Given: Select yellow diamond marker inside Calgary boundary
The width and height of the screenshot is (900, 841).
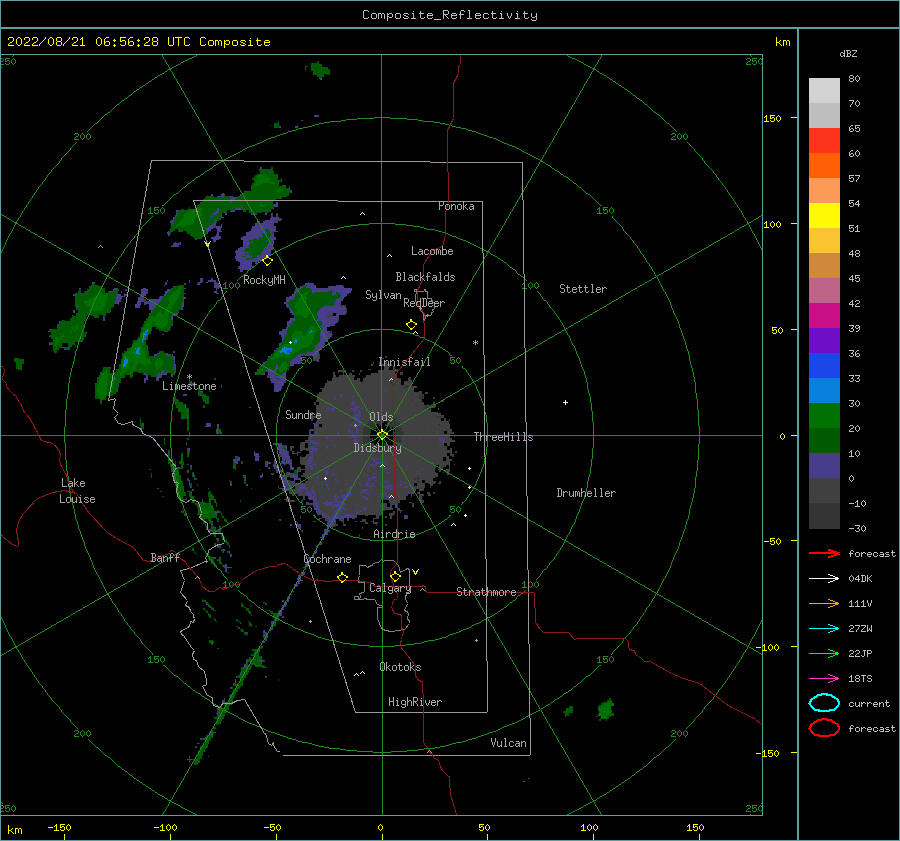Looking at the screenshot, I should click(395, 576).
